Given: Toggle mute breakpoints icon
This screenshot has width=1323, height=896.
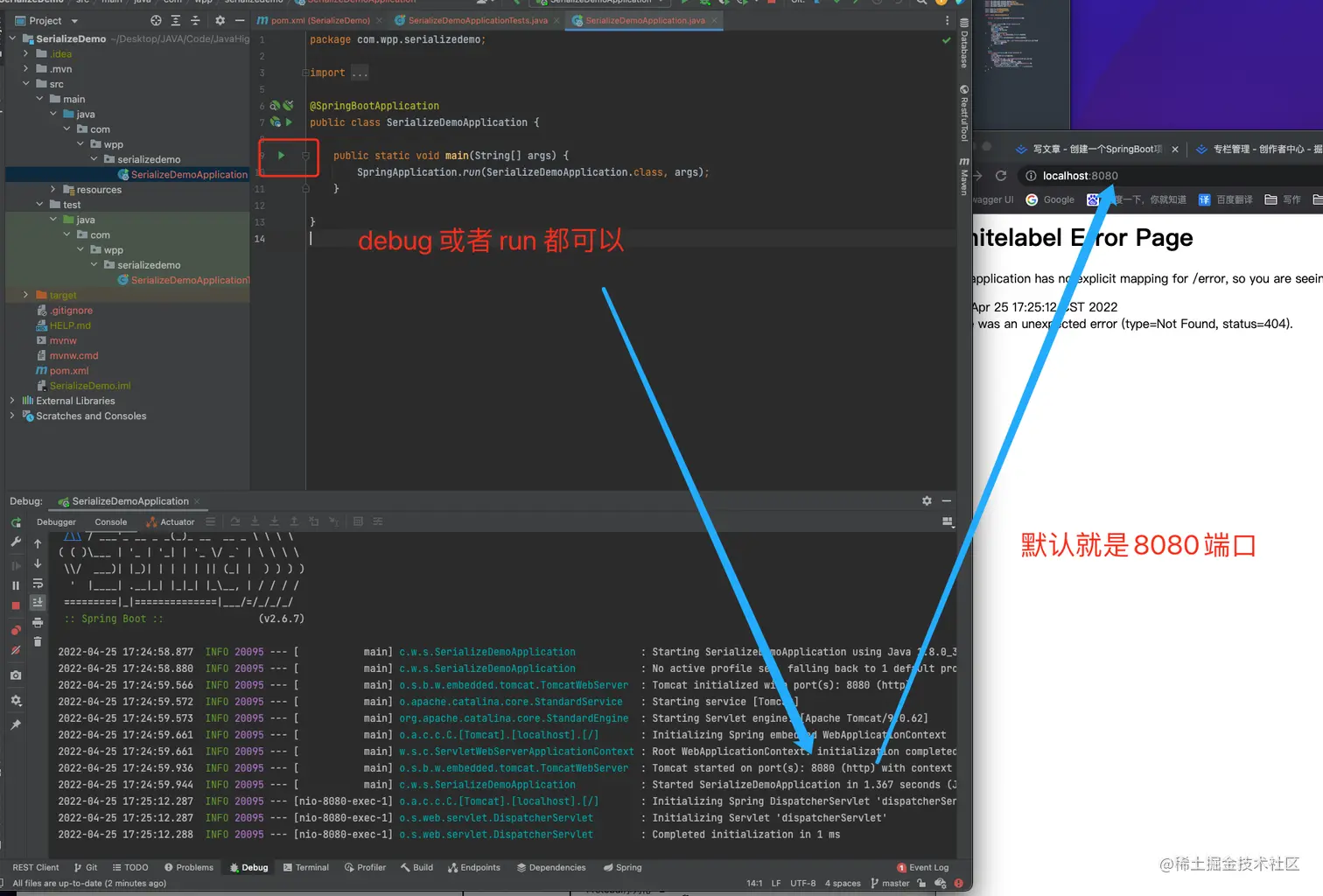Looking at the screenshot, I should coord(16,650).
